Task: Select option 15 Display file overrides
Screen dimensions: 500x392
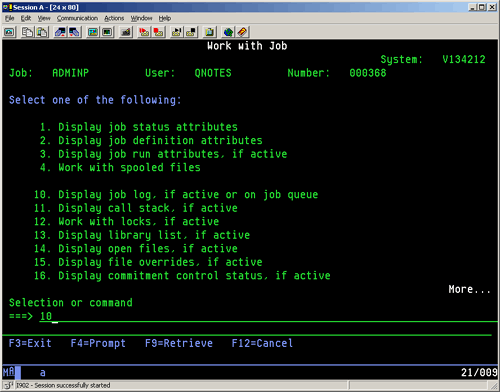Action: click(x=148, y=262)
